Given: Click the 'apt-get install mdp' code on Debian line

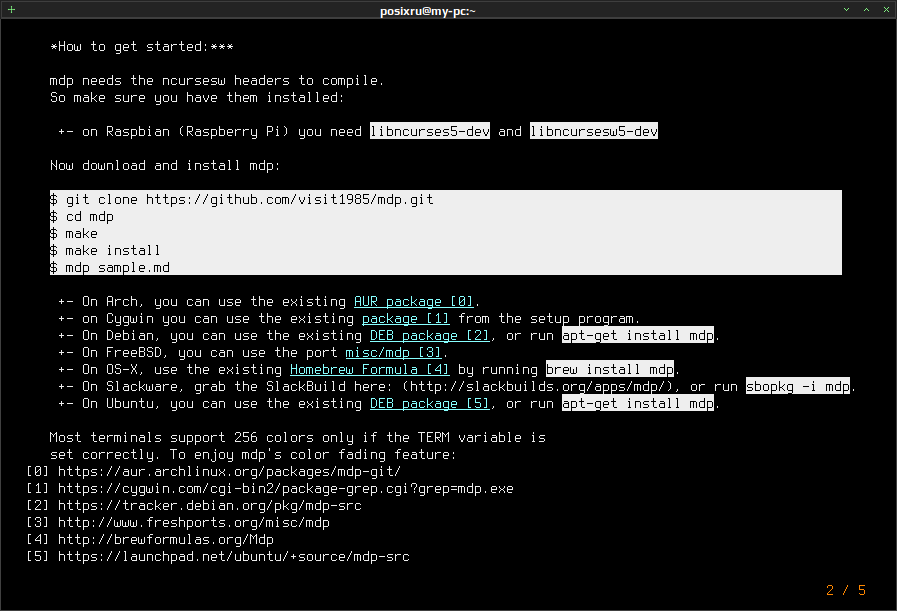Looking at the screenshot, I should 638,336.
